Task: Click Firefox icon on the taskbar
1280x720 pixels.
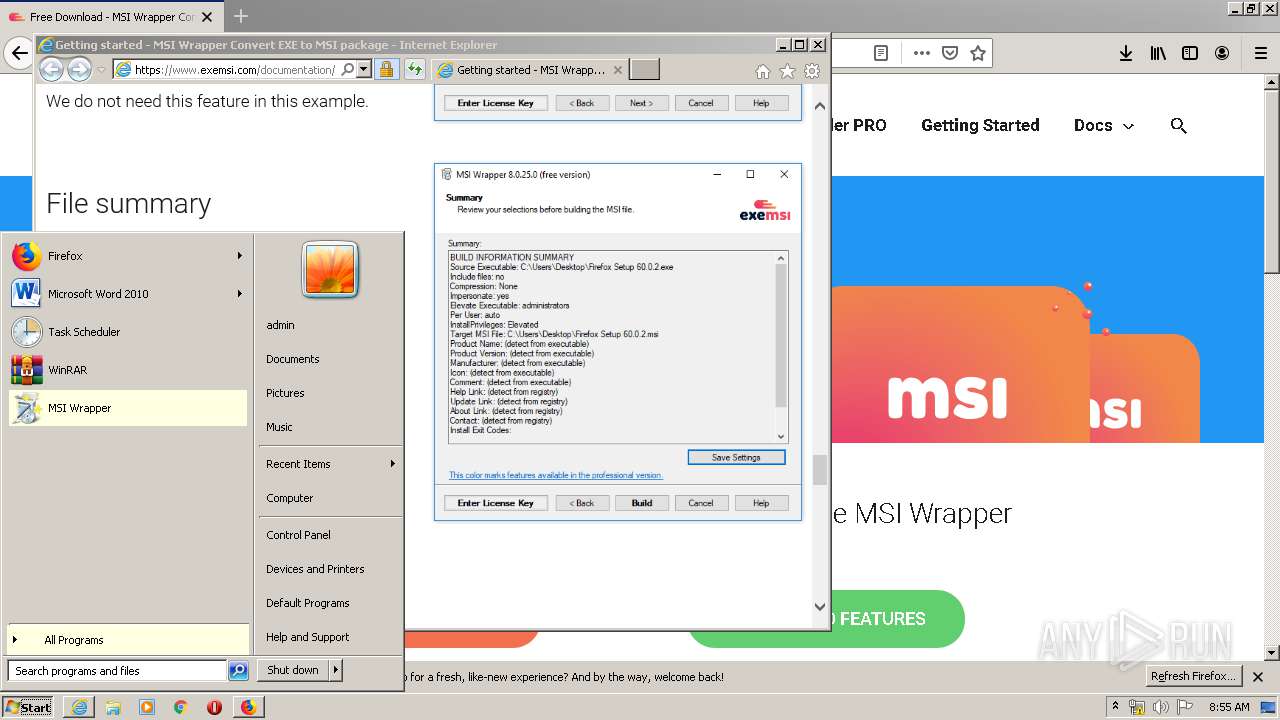Action: click(x=248, y=707)
